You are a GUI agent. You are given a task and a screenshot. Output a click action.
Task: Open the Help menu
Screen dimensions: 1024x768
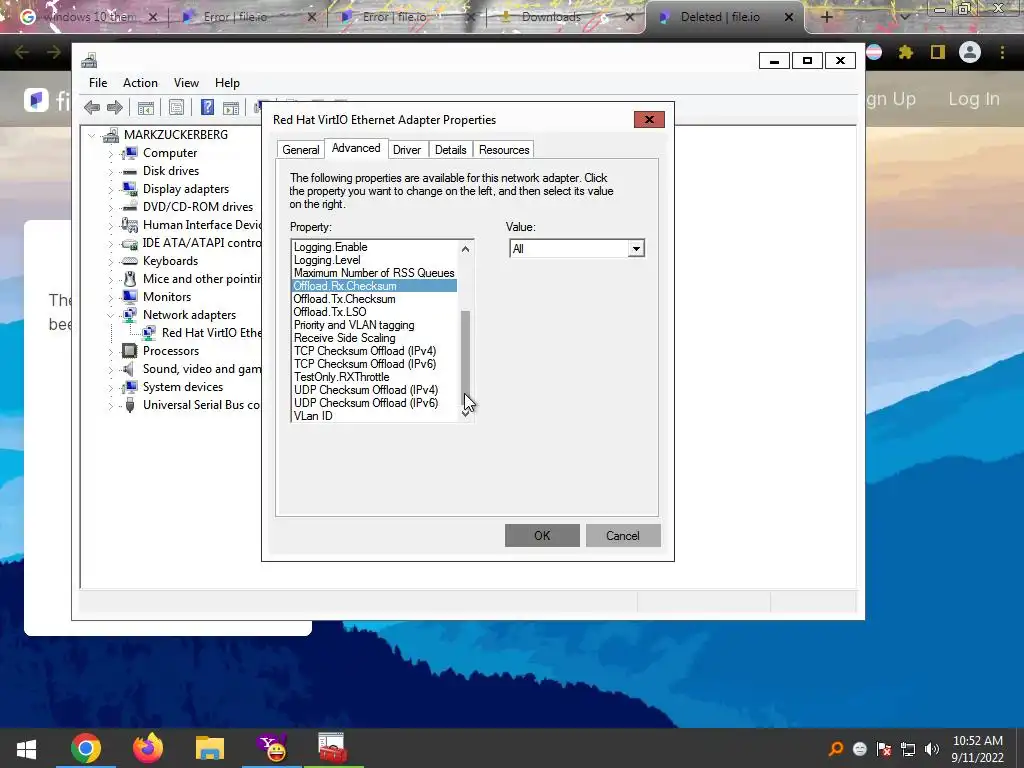pyautogui.click(x=227, y=83)
